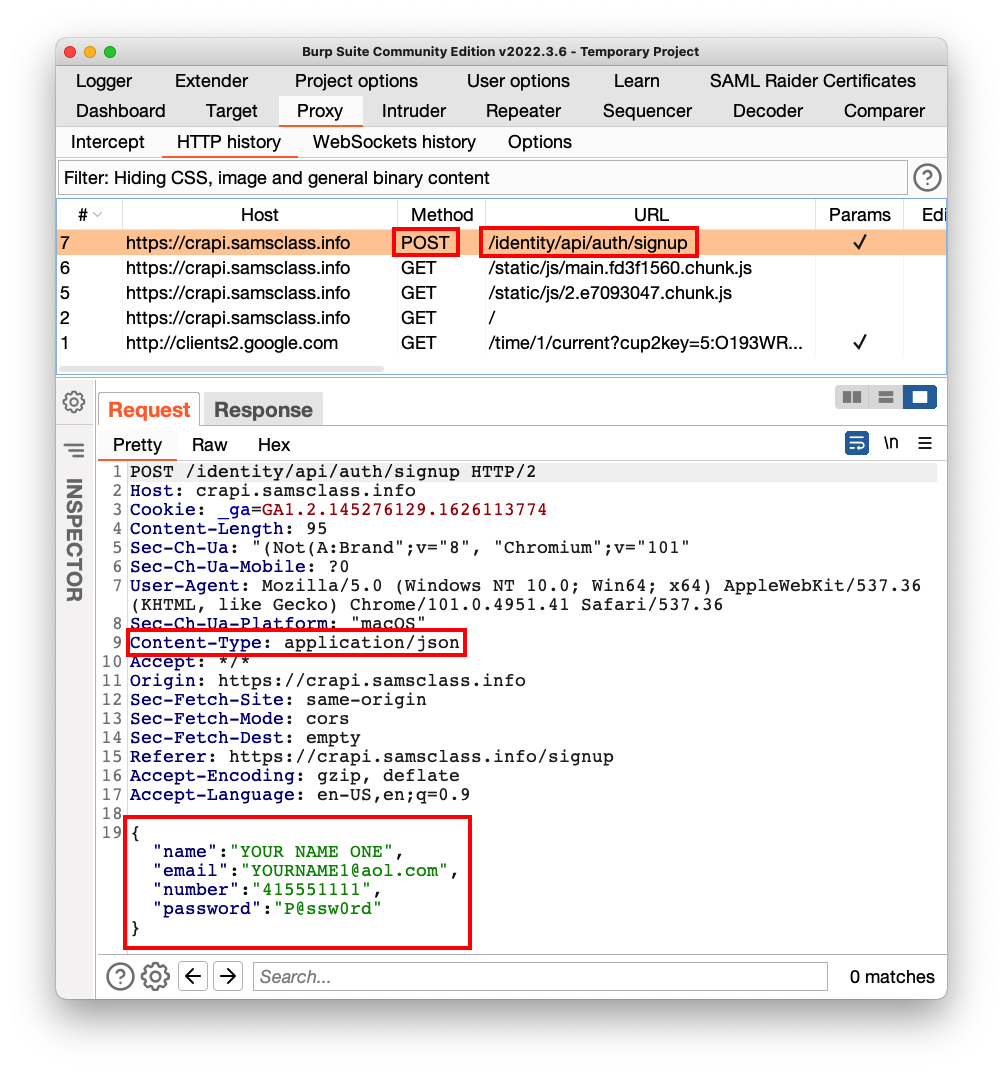Switch to the Dashboard tab
Image resolution: width=1003 pixels, height=1073 pixels.
pyautogui.click(x=121, y=111)
